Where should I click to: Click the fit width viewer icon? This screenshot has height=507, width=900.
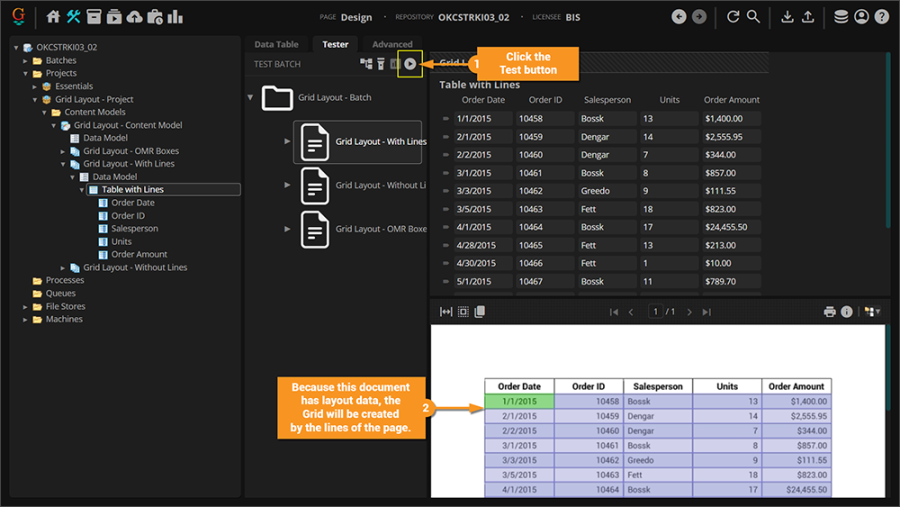[446, 312]
